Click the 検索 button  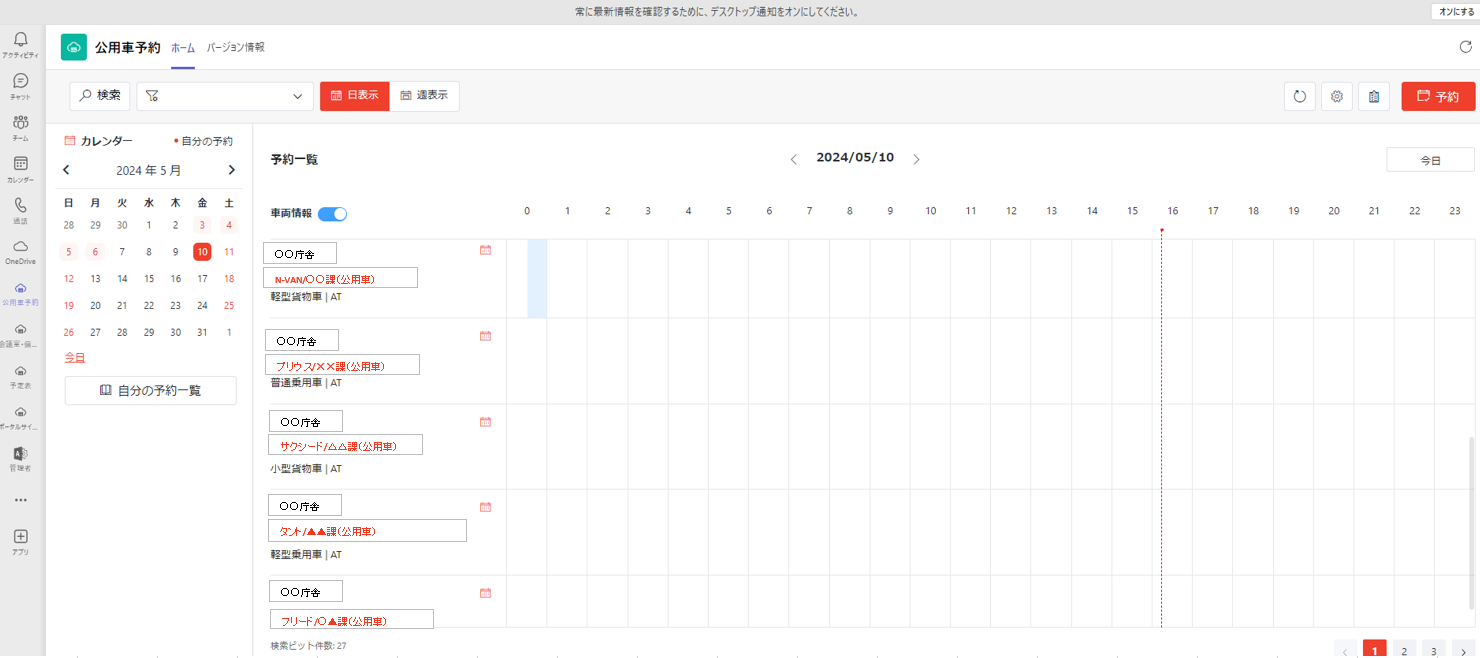point(99,96)
